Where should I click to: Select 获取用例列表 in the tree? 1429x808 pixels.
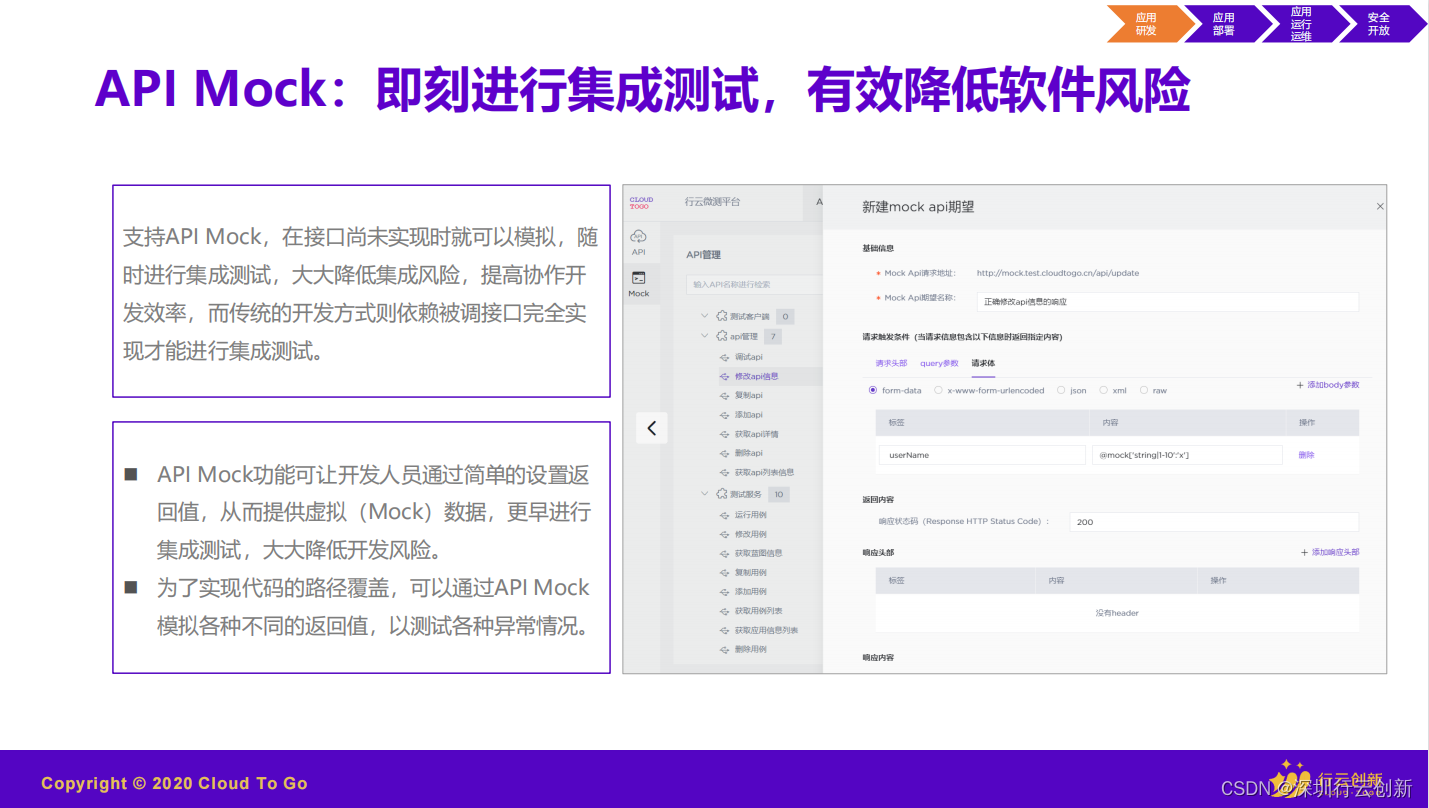coord(758,611)
